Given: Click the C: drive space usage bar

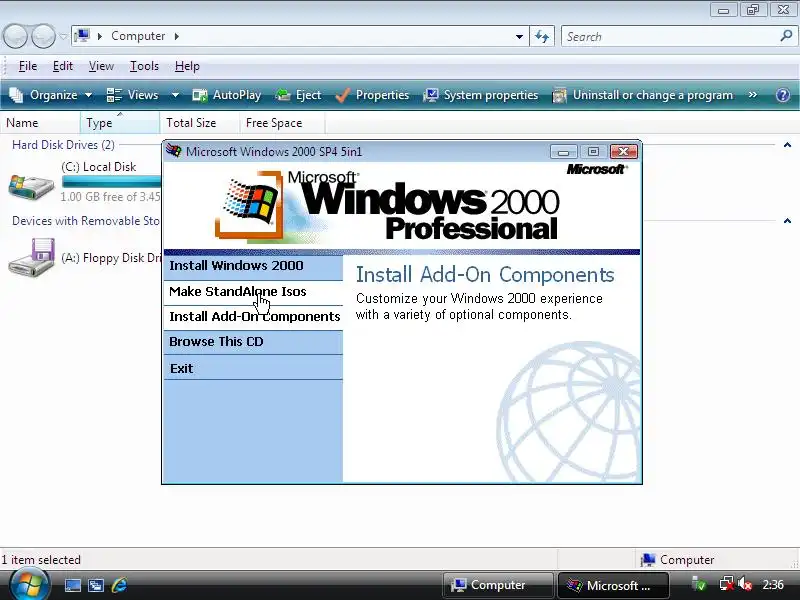Looking at the screenshot, I should tap(111, 181).
